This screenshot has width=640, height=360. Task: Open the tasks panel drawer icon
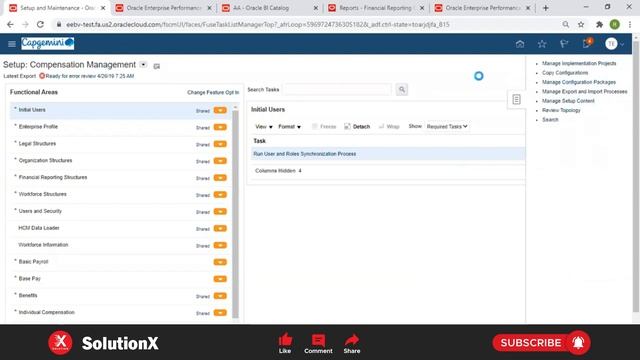point(516,99)
